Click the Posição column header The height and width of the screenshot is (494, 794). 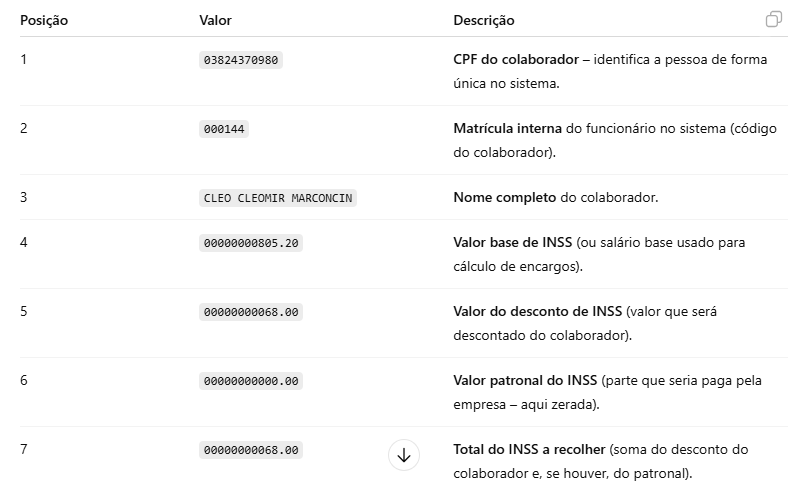(x=44, y=20)
